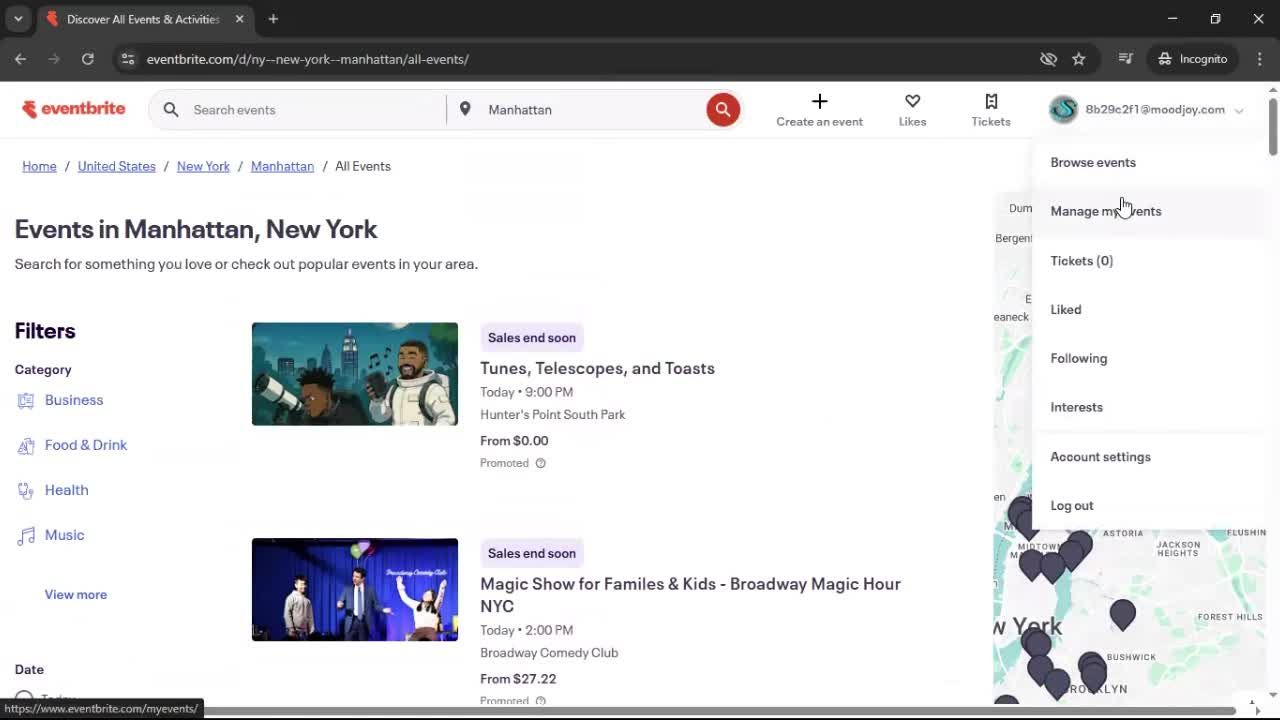Click the Health category link
The width and height of the screenshot is (1280, 720).
67,490
